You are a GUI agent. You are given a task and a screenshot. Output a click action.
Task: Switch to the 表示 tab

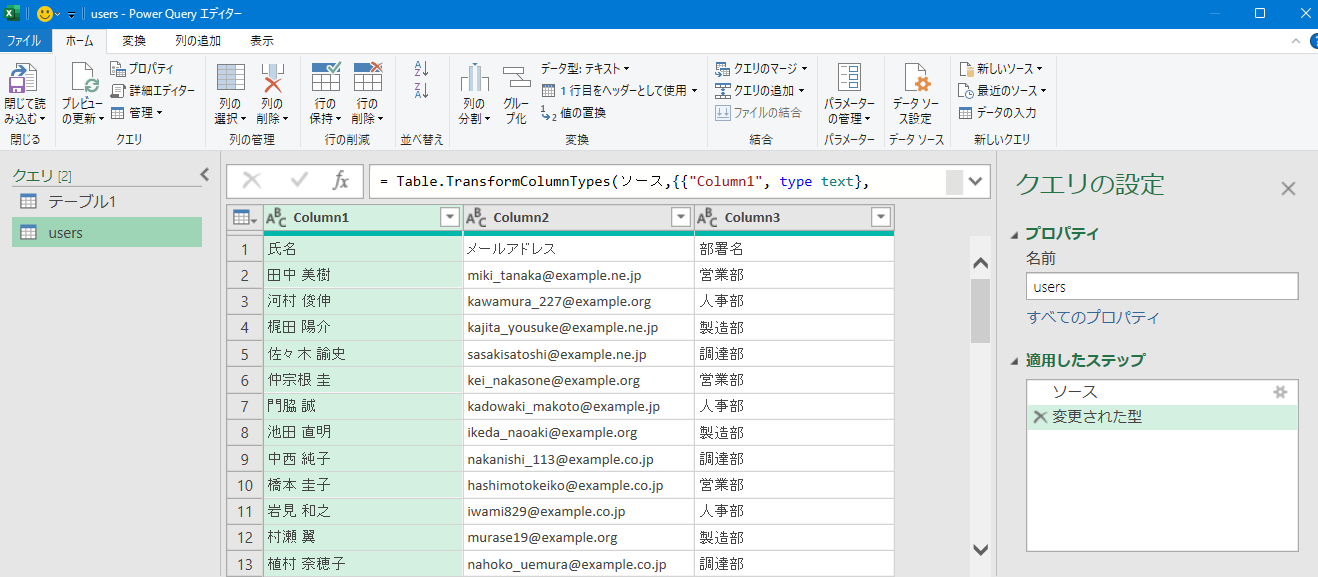pos(262,41)
